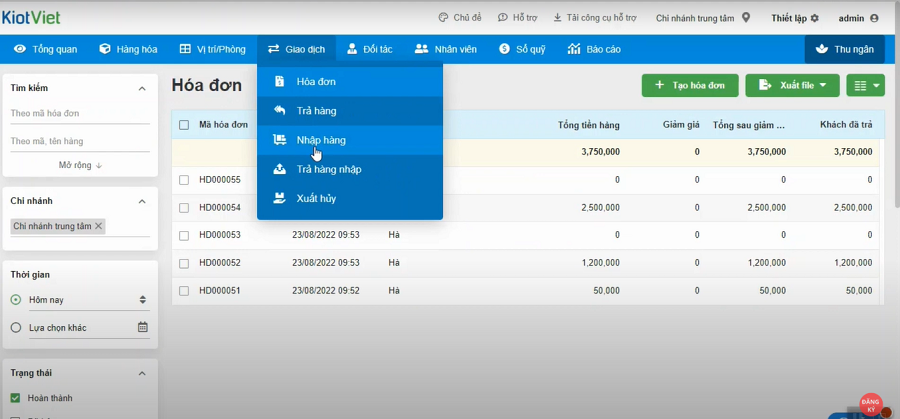
Task: Click the Thu ngân button
Action: (x=845, y=49)
